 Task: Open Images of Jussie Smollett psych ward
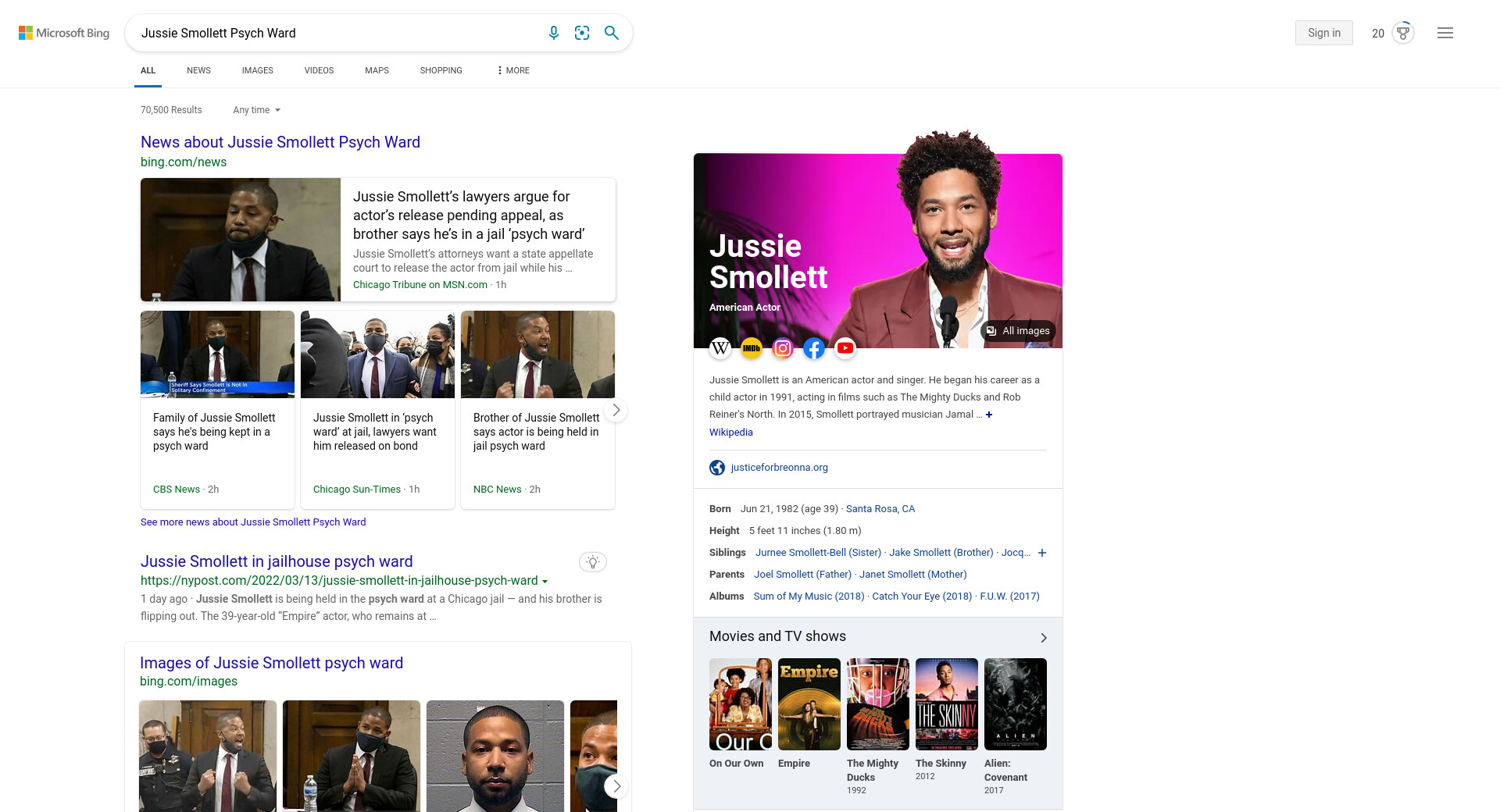tap(271, 663)
